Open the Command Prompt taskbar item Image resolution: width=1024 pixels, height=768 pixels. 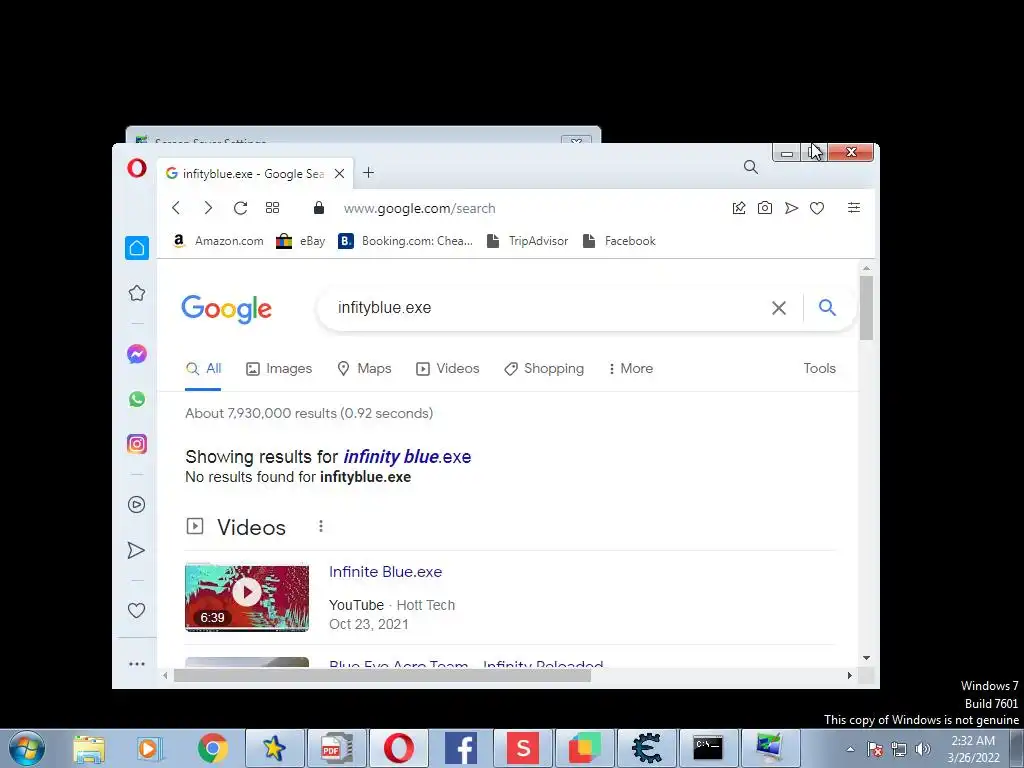(708, 748)
